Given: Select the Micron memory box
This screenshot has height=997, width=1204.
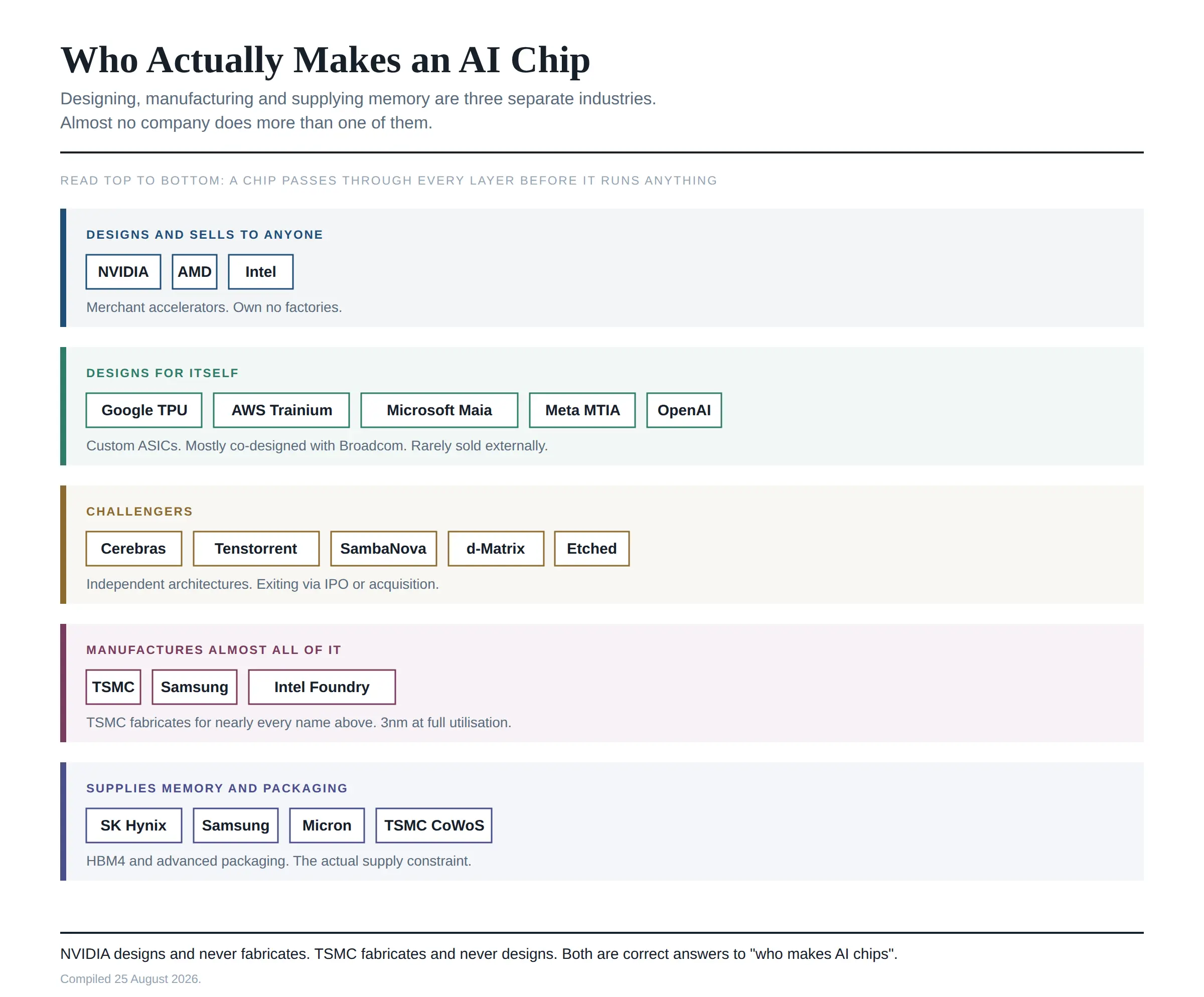Looking at the screenshot, I should tap(327, 825).
